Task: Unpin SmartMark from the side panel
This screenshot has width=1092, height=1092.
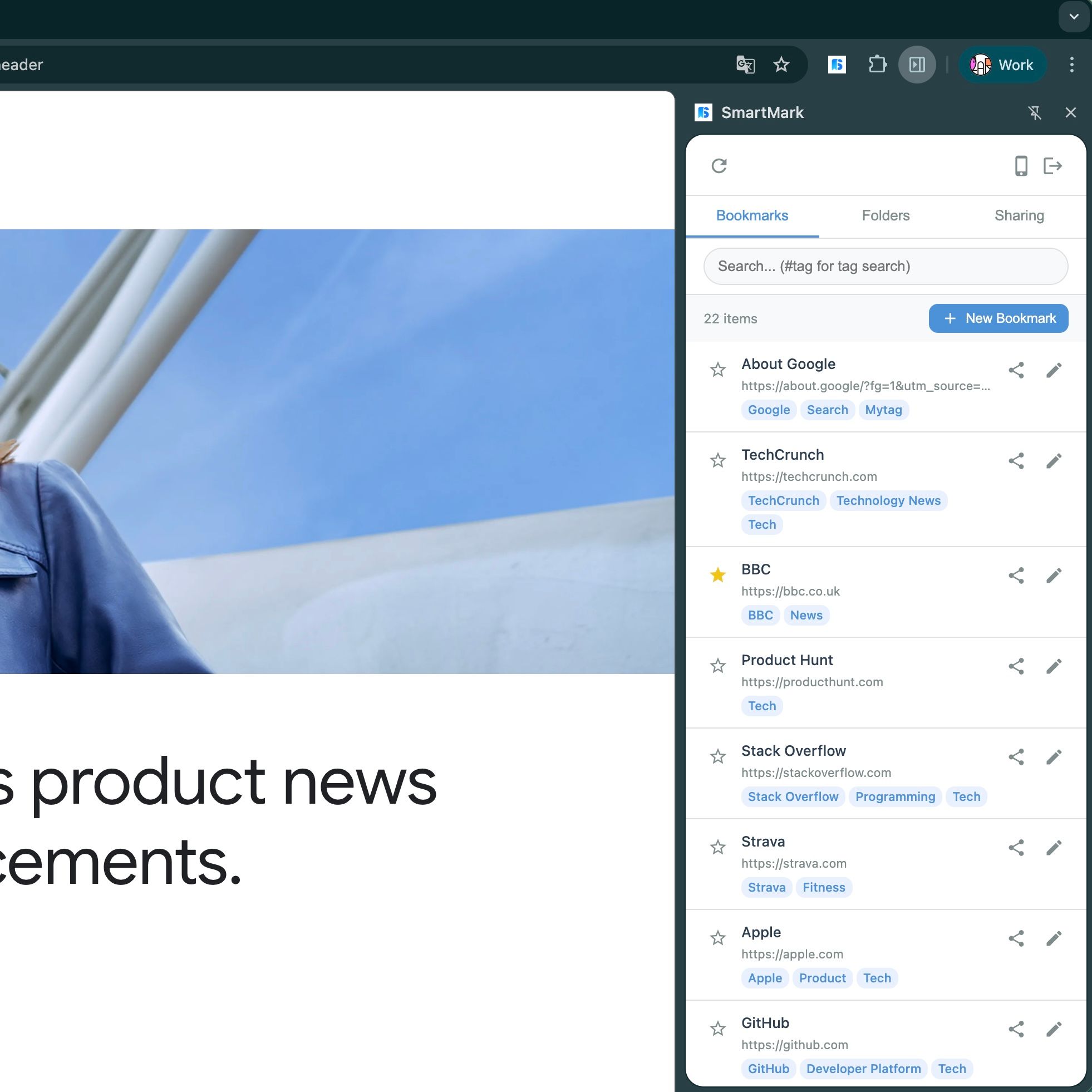Action: (1034, 113)
